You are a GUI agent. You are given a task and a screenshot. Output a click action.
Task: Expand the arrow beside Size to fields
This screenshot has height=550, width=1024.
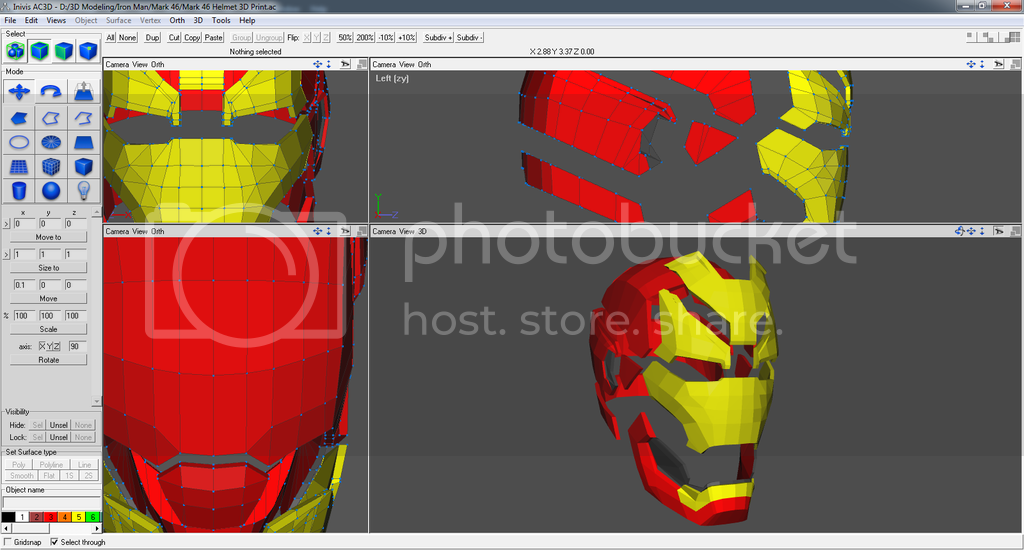click(7, 254)
